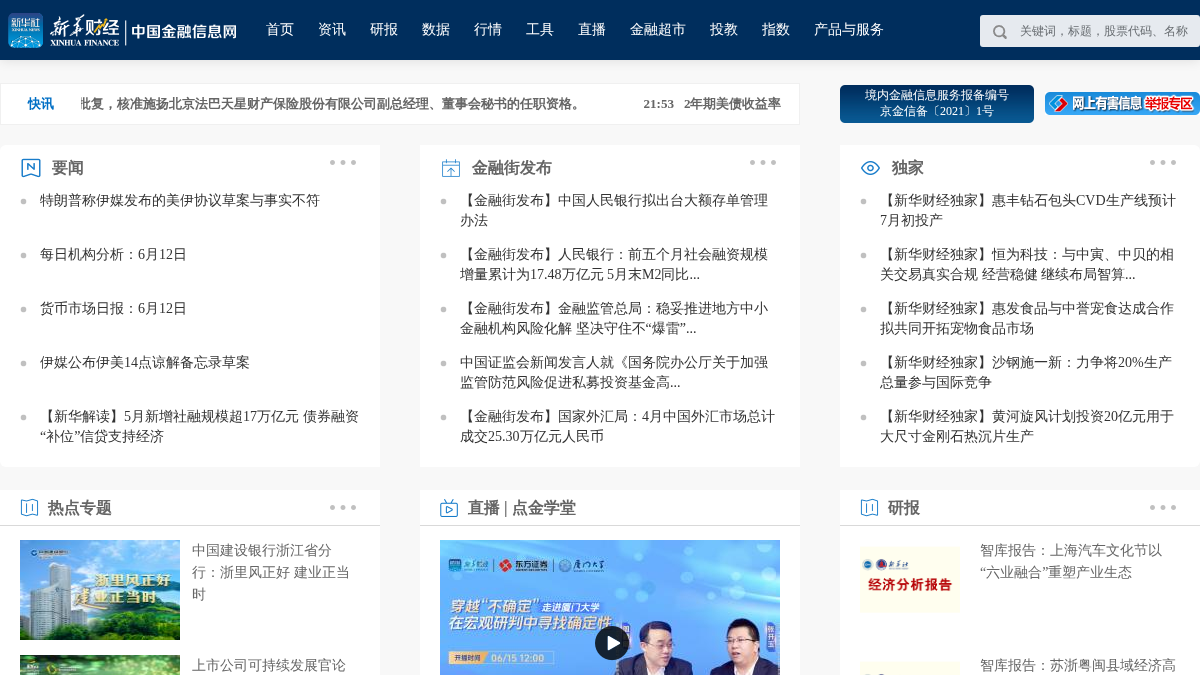The width and height of the screenshot is (1200, 675).
Task: Click the 快讯 label
Action: point(41,104)
